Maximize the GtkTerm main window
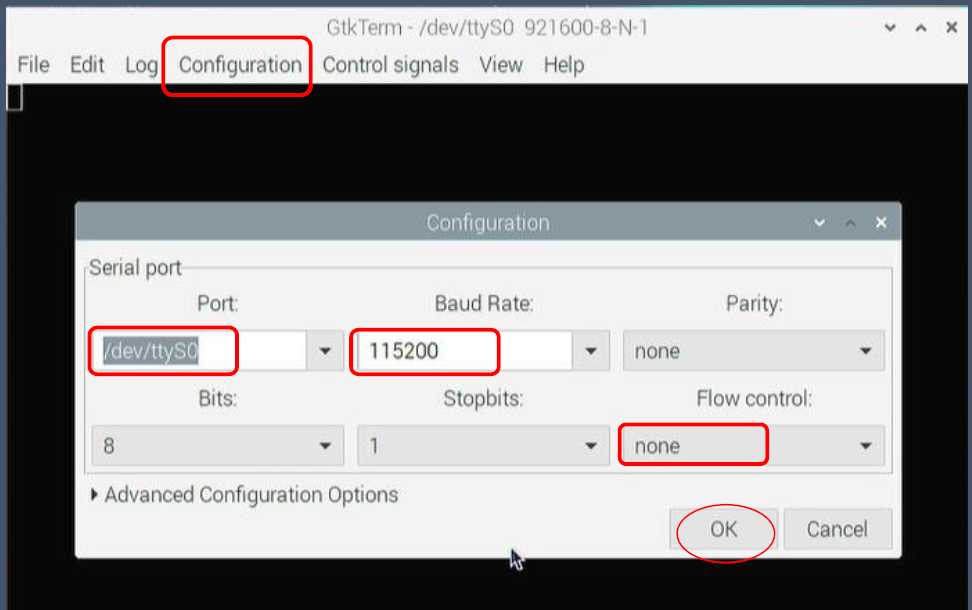This screenshot has height=610, width=972. [921, 27]
